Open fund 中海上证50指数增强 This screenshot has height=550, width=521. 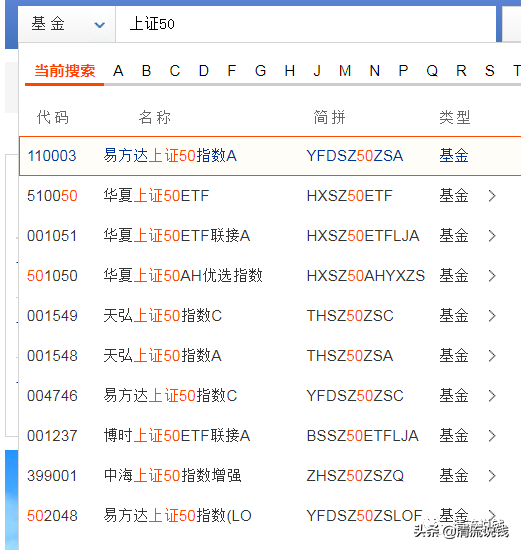pos(172,476)
